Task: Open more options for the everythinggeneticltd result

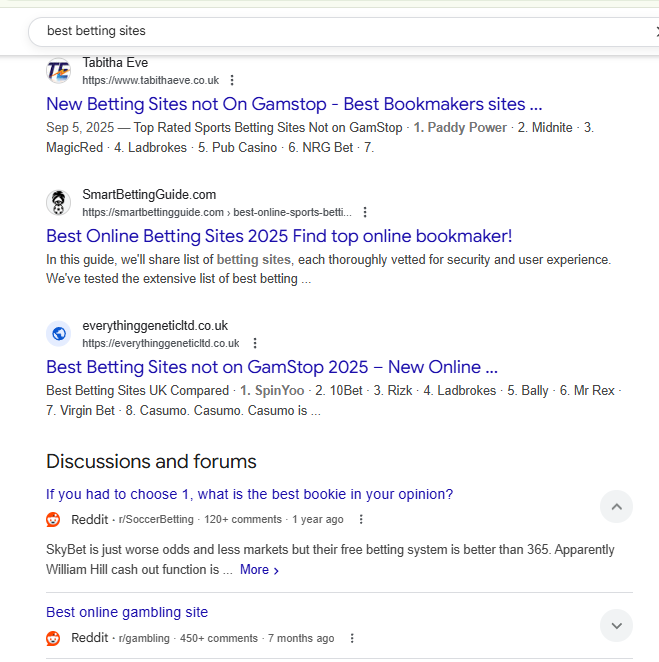Action: 255,343
